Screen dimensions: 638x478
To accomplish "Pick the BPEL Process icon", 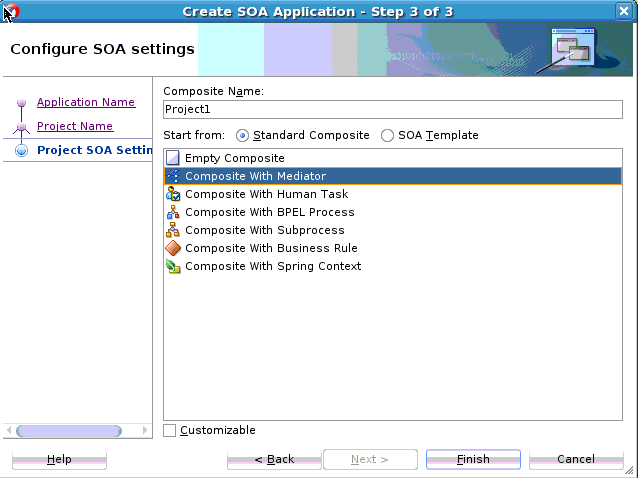I will [x=173, y=212].
